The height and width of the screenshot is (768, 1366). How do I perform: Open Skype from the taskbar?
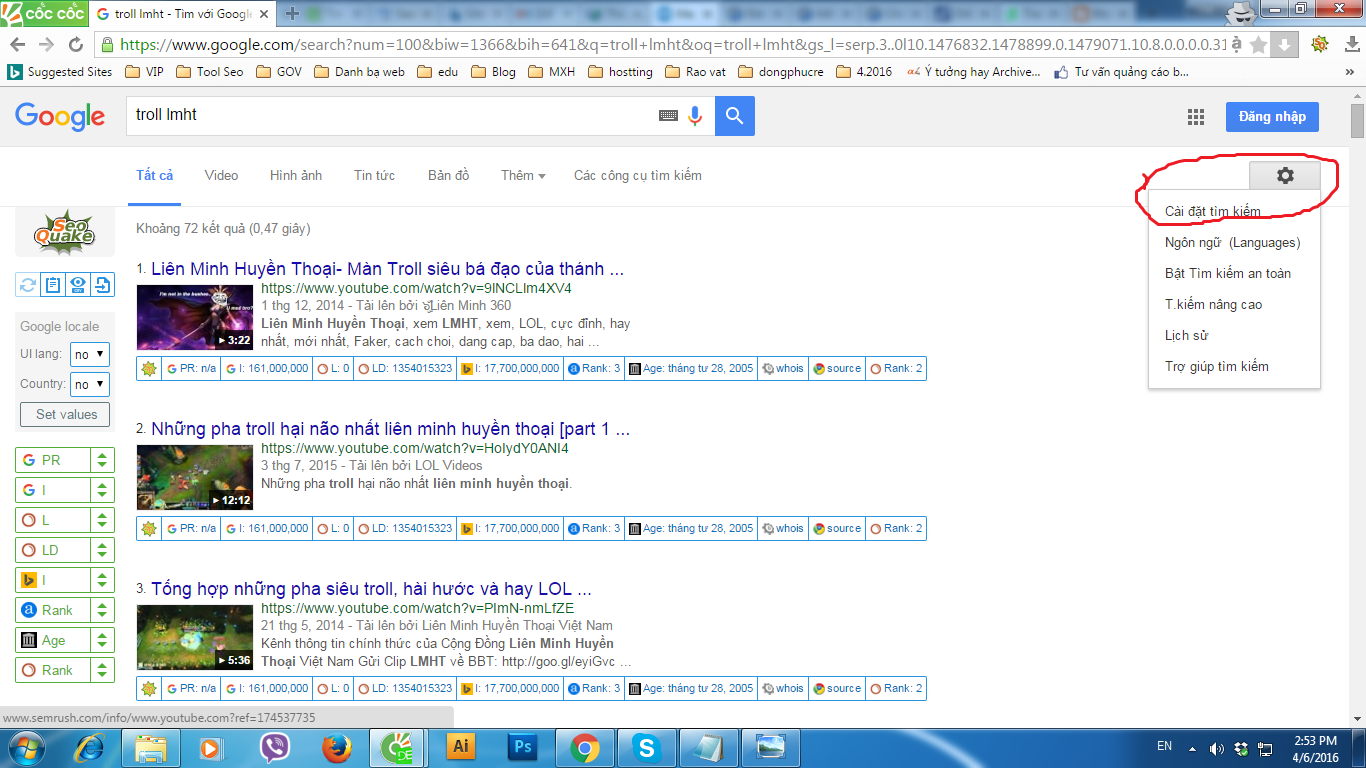(x=647, y=747)
